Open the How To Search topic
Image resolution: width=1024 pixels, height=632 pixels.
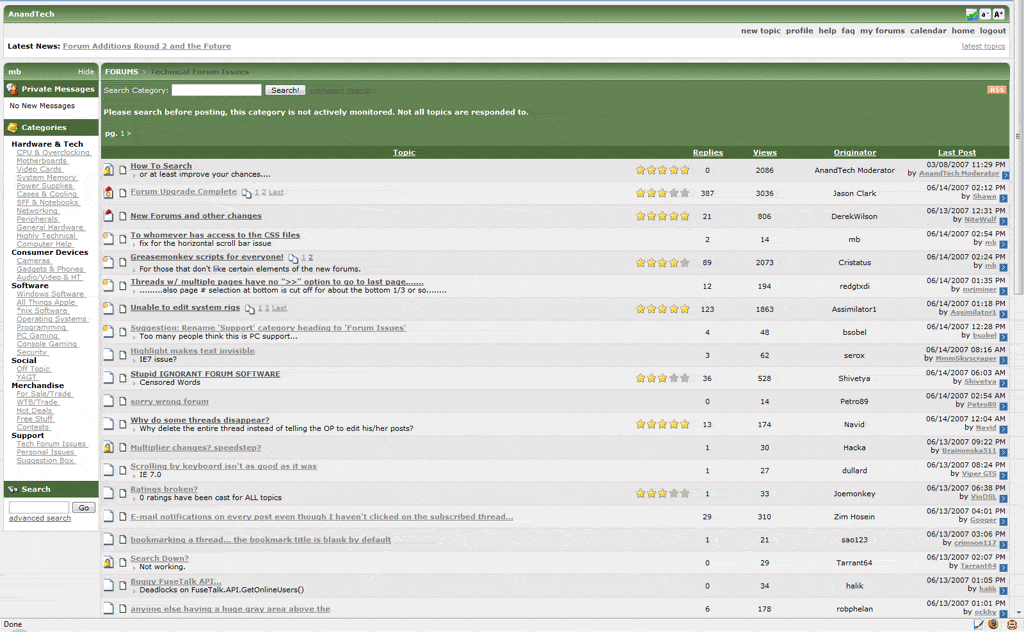(x=161, y=166)
